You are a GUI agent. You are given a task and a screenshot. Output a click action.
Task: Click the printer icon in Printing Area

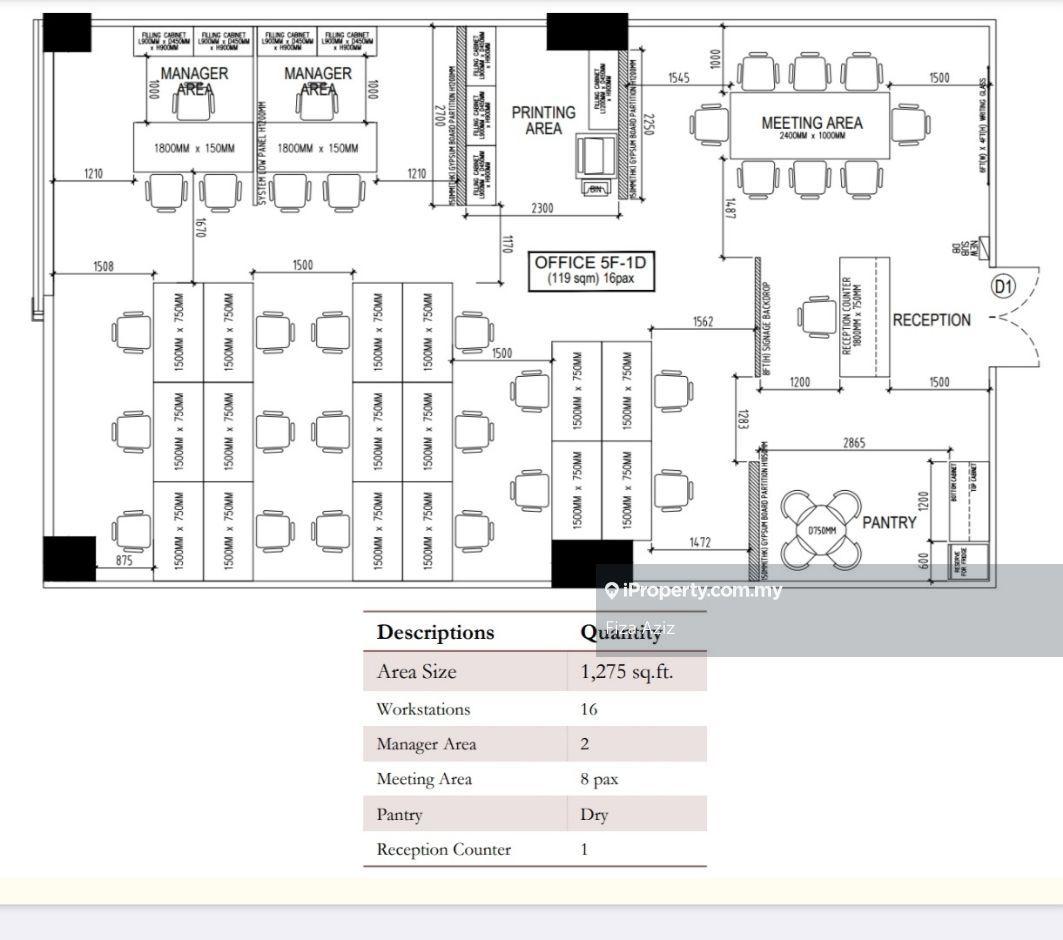[597, 155]
